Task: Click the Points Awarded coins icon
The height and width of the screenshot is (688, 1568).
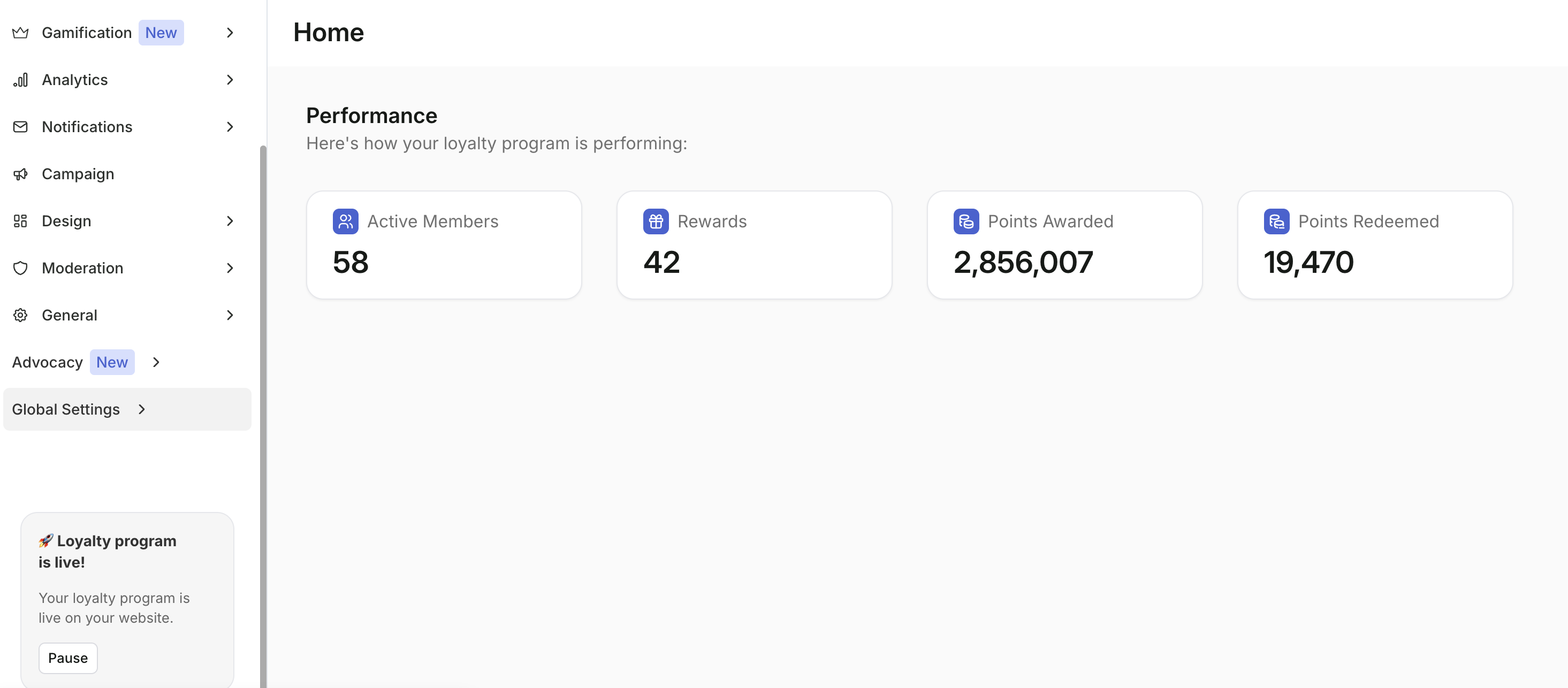Action: pos(966,221)
